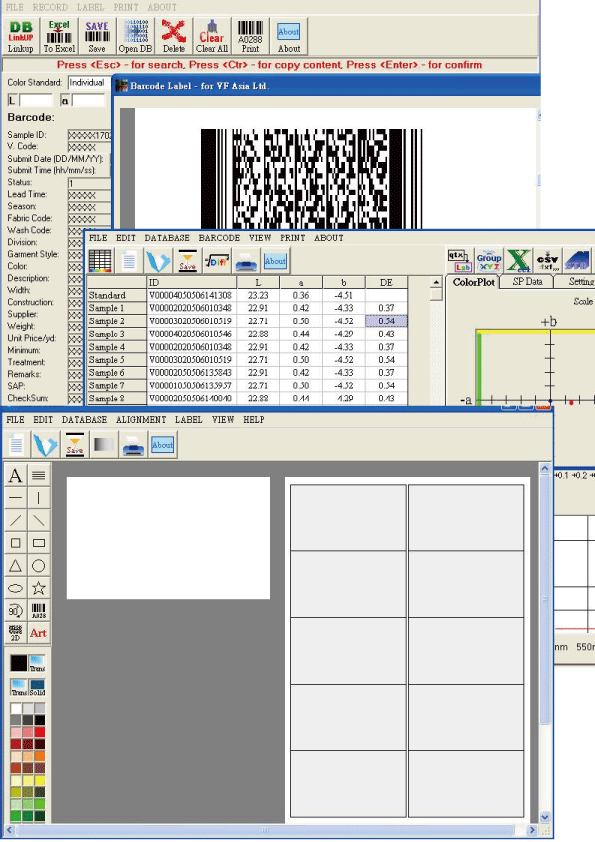Click the blank white label canvas
The width and height of the screenshot is (595, 842).
(168, 538)
